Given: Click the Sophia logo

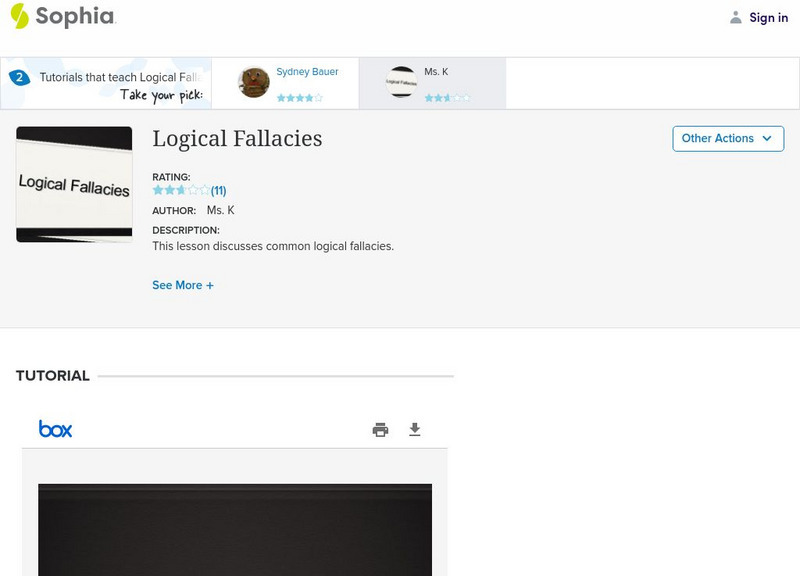Looking at the screenshot, I should tap(64, 17).
